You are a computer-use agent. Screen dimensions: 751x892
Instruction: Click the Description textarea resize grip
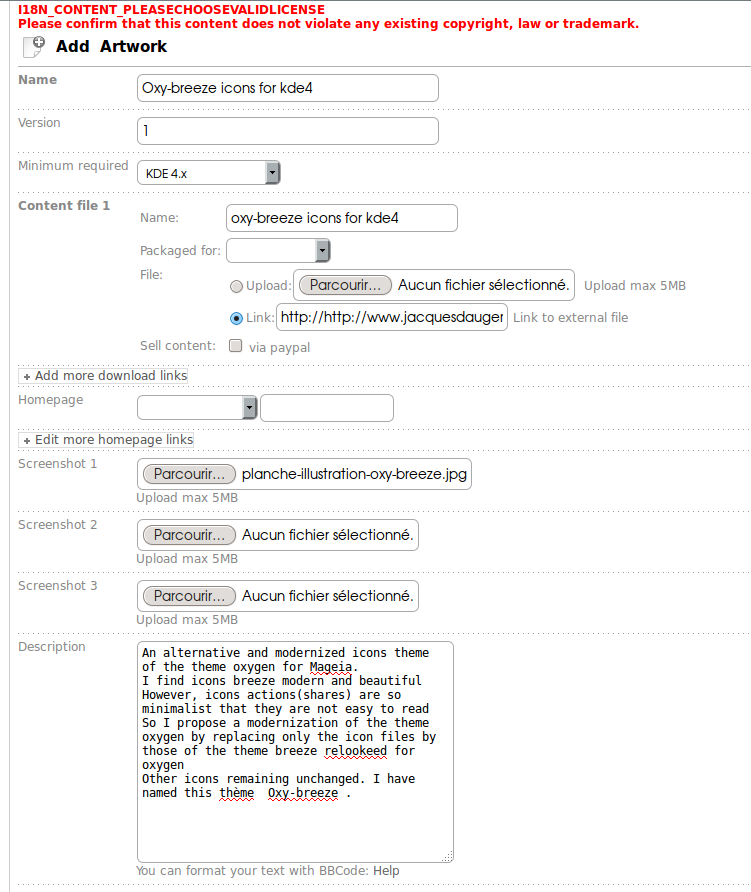(x=448, y=857)
